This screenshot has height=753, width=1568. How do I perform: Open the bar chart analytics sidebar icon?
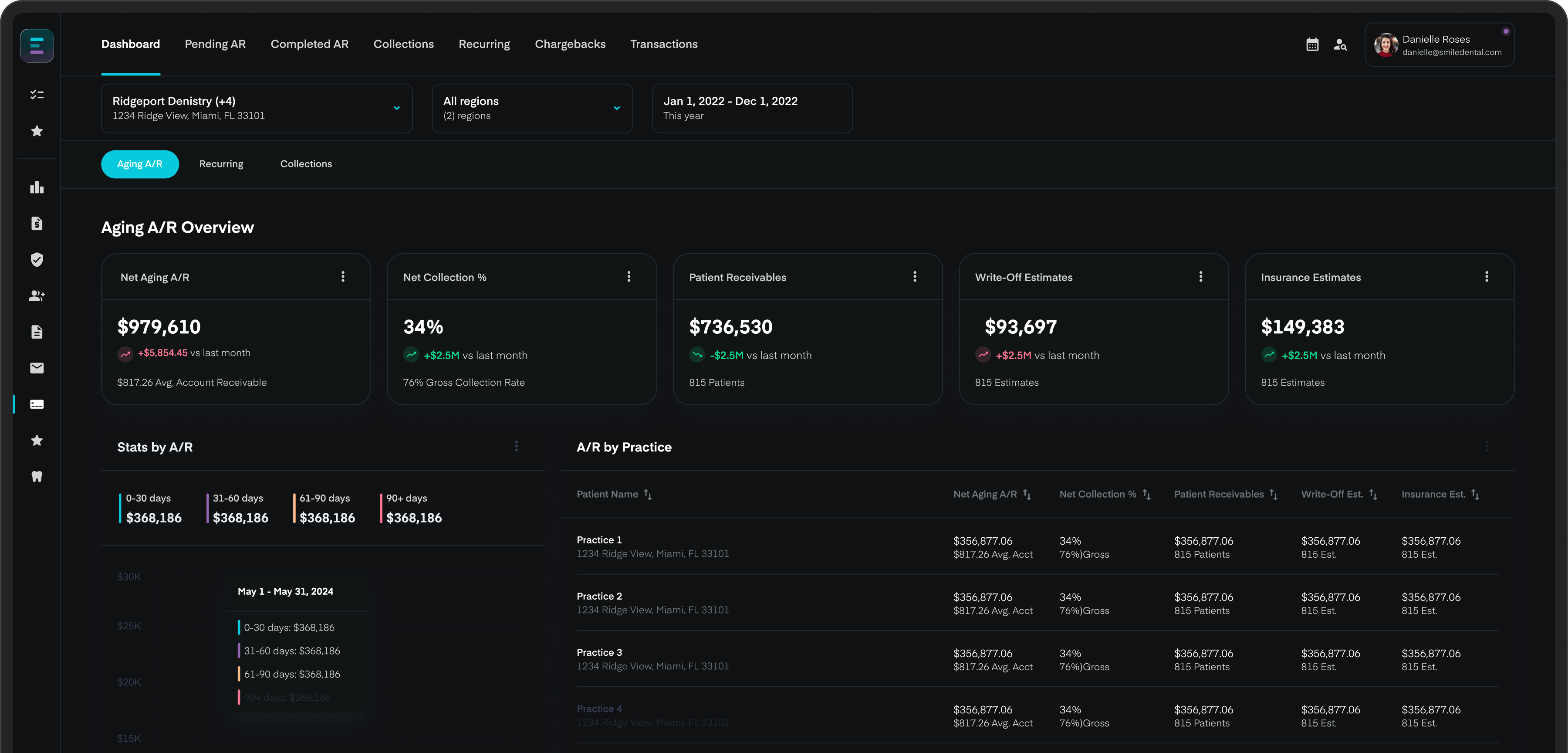tap(37, 187)
